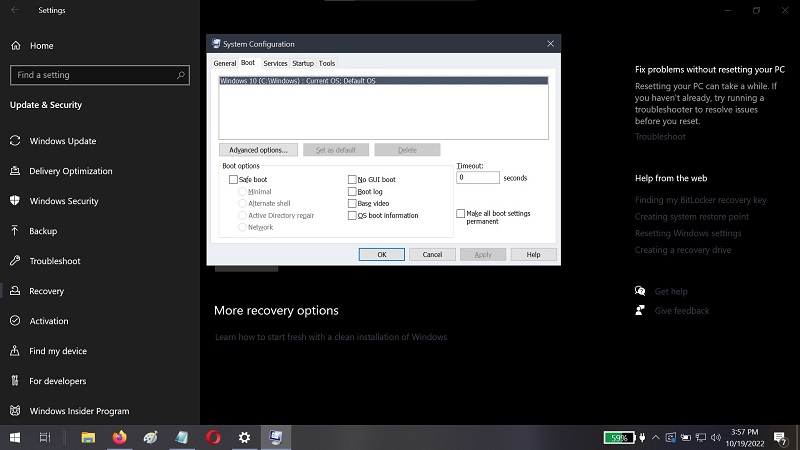This screenshot has width=800, height=450.
Task: Select the Network radio option
Action: (242, 228)
